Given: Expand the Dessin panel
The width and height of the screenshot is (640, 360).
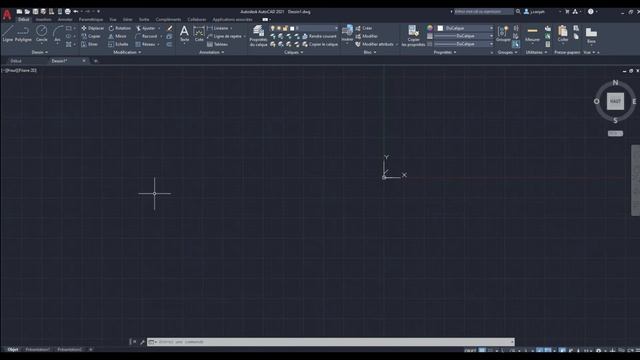Looking at the screenshot, I should point(40,52).
